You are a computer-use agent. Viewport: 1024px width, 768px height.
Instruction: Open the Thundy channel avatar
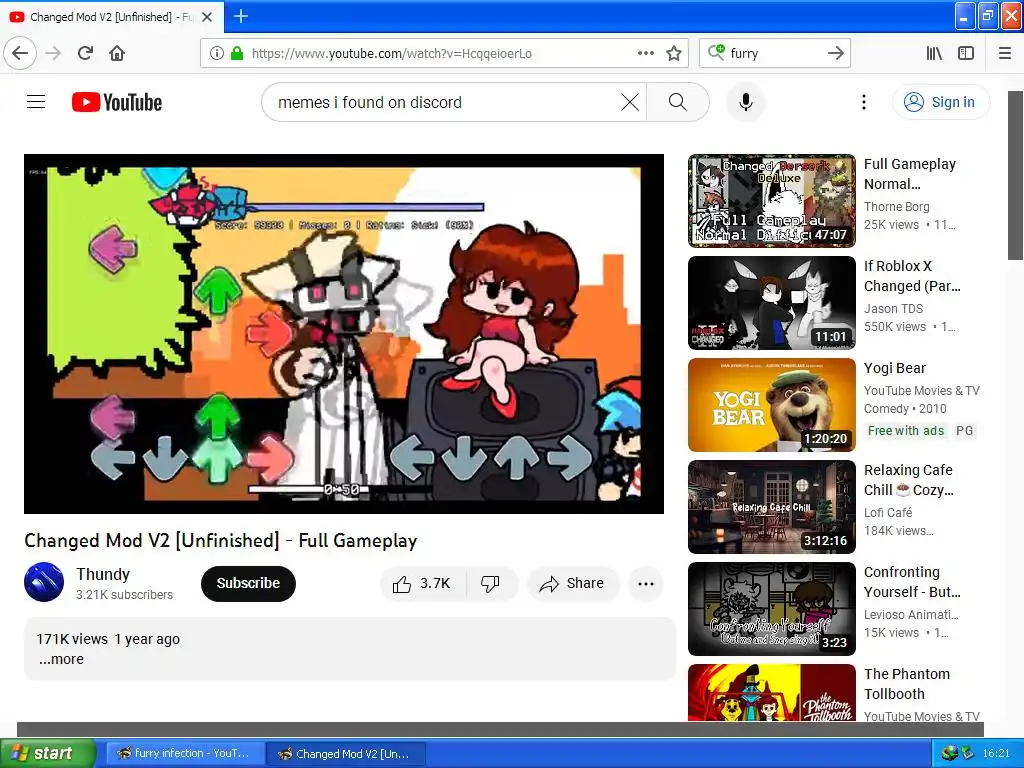[44, 582]
